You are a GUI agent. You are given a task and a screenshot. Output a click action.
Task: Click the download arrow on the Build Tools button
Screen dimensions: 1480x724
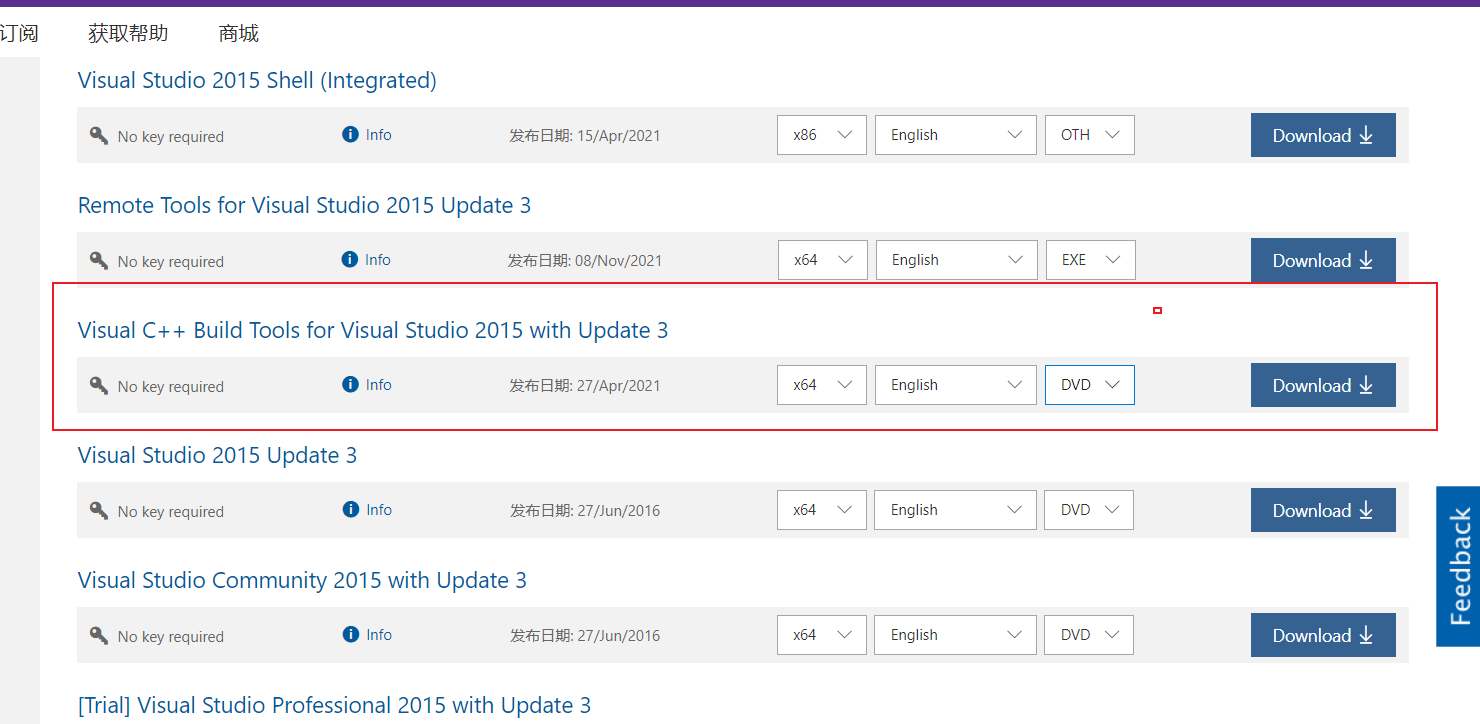[1366, 385]
